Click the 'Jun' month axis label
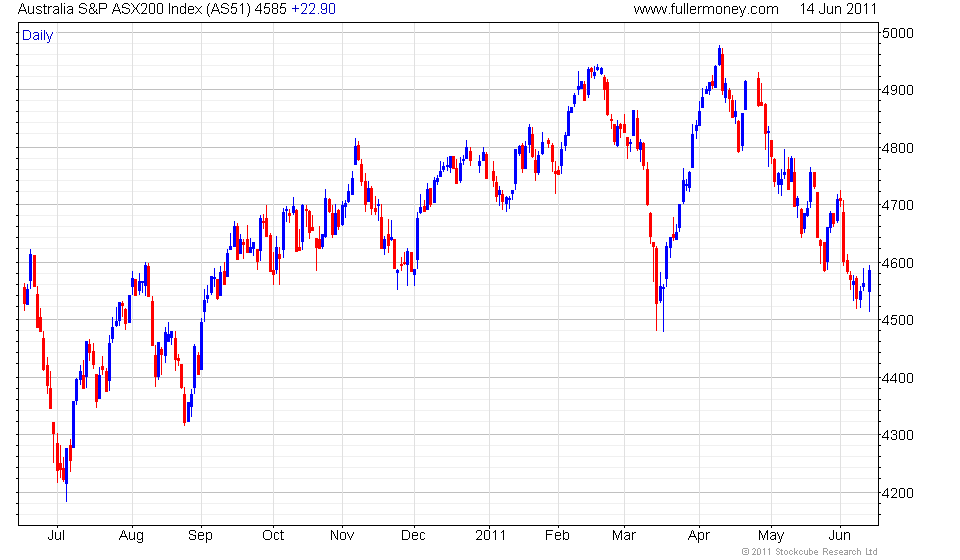This screenshot has width=960, height=560. click(x=839, y=536)
